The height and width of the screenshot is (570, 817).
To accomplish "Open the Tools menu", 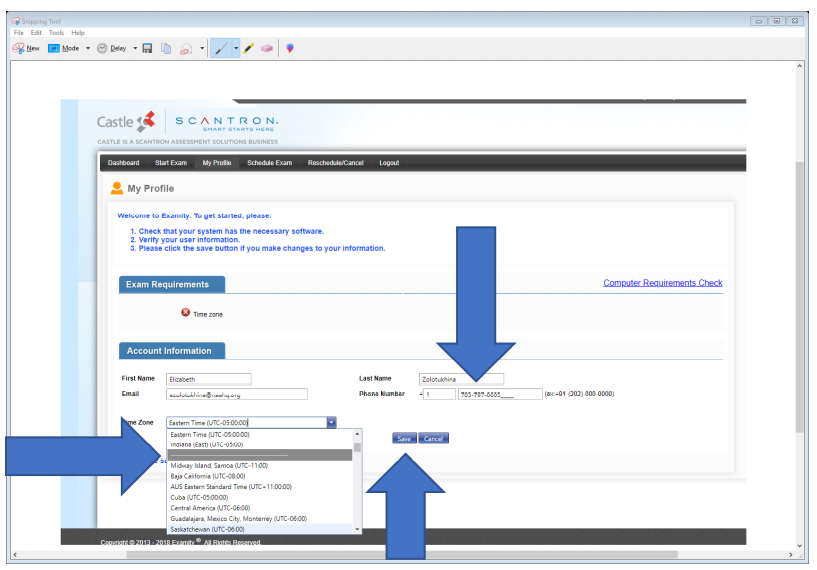I will [x=56, y=32].
